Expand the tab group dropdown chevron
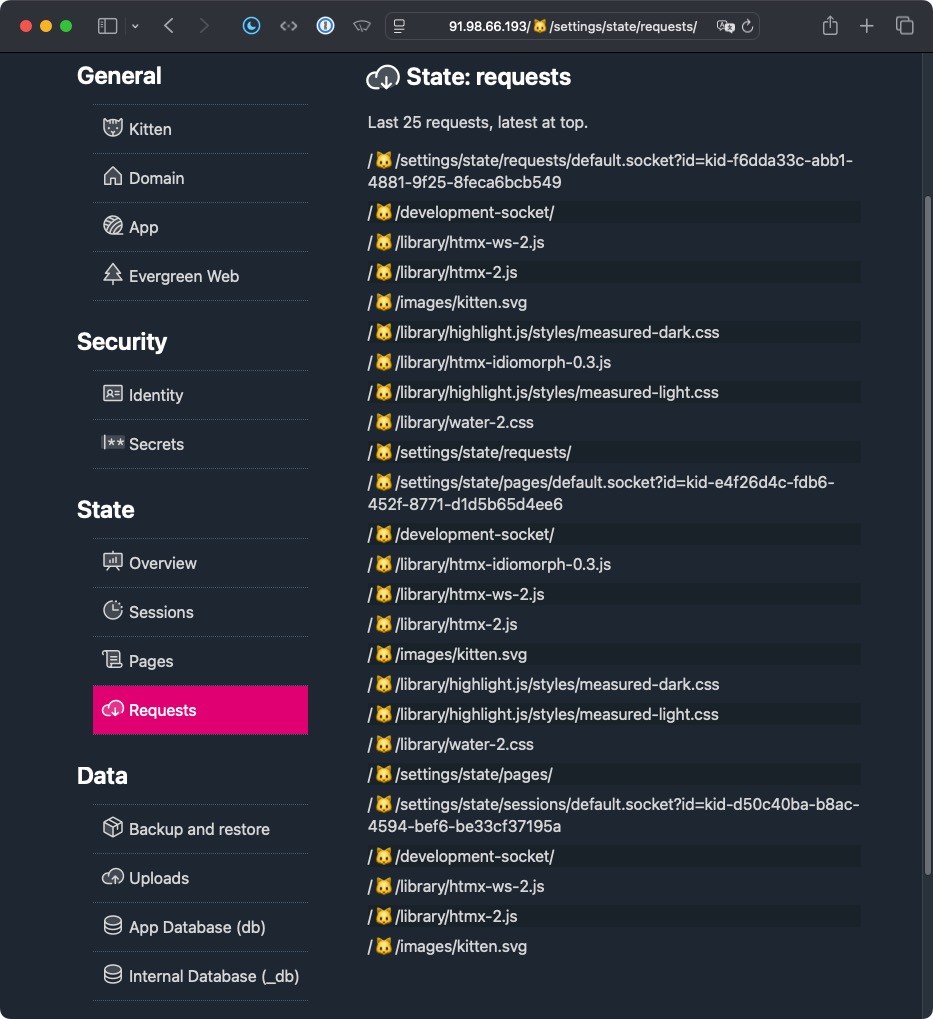The width and height of the screenshot is (933, 1019). click(135, 26)
